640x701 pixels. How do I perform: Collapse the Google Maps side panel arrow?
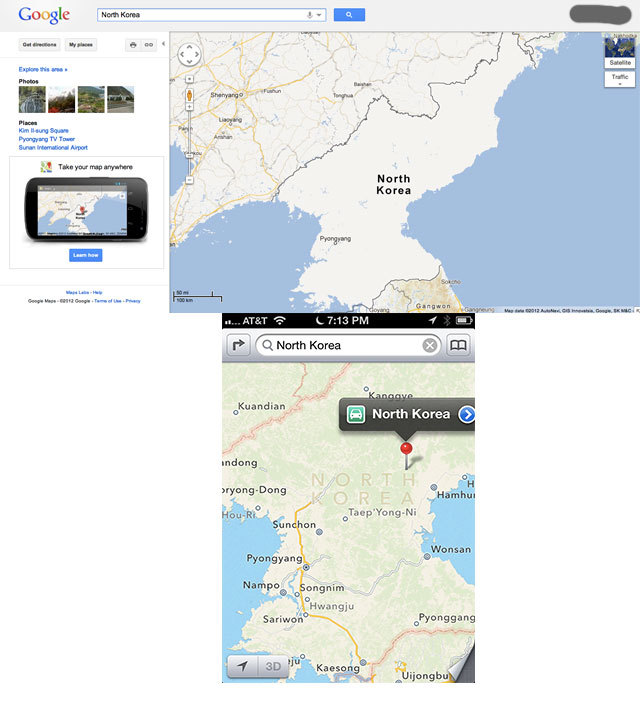(163, 44)
